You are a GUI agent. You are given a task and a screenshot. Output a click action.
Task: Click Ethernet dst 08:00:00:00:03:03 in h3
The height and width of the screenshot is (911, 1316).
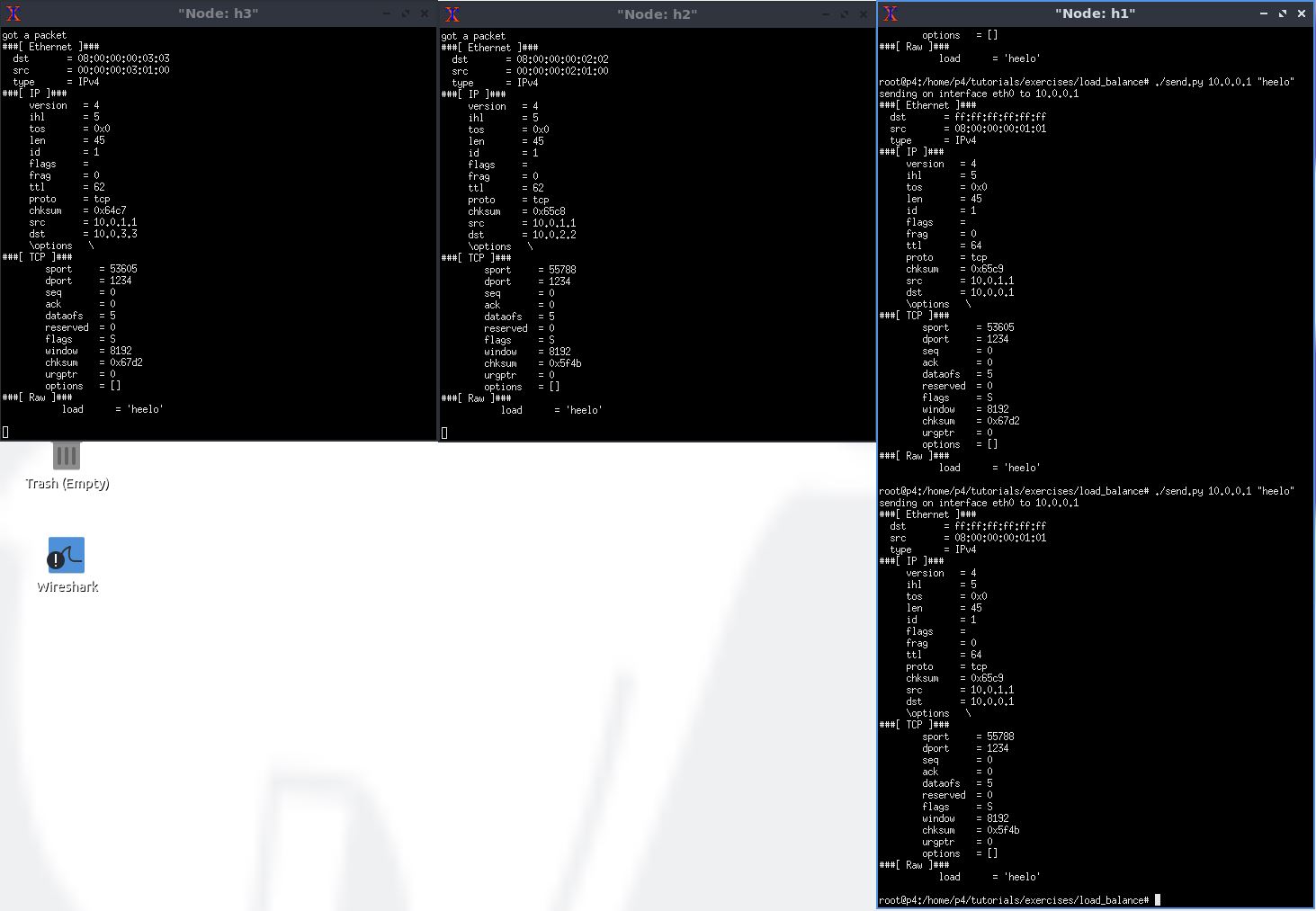[x=91, y=58]
